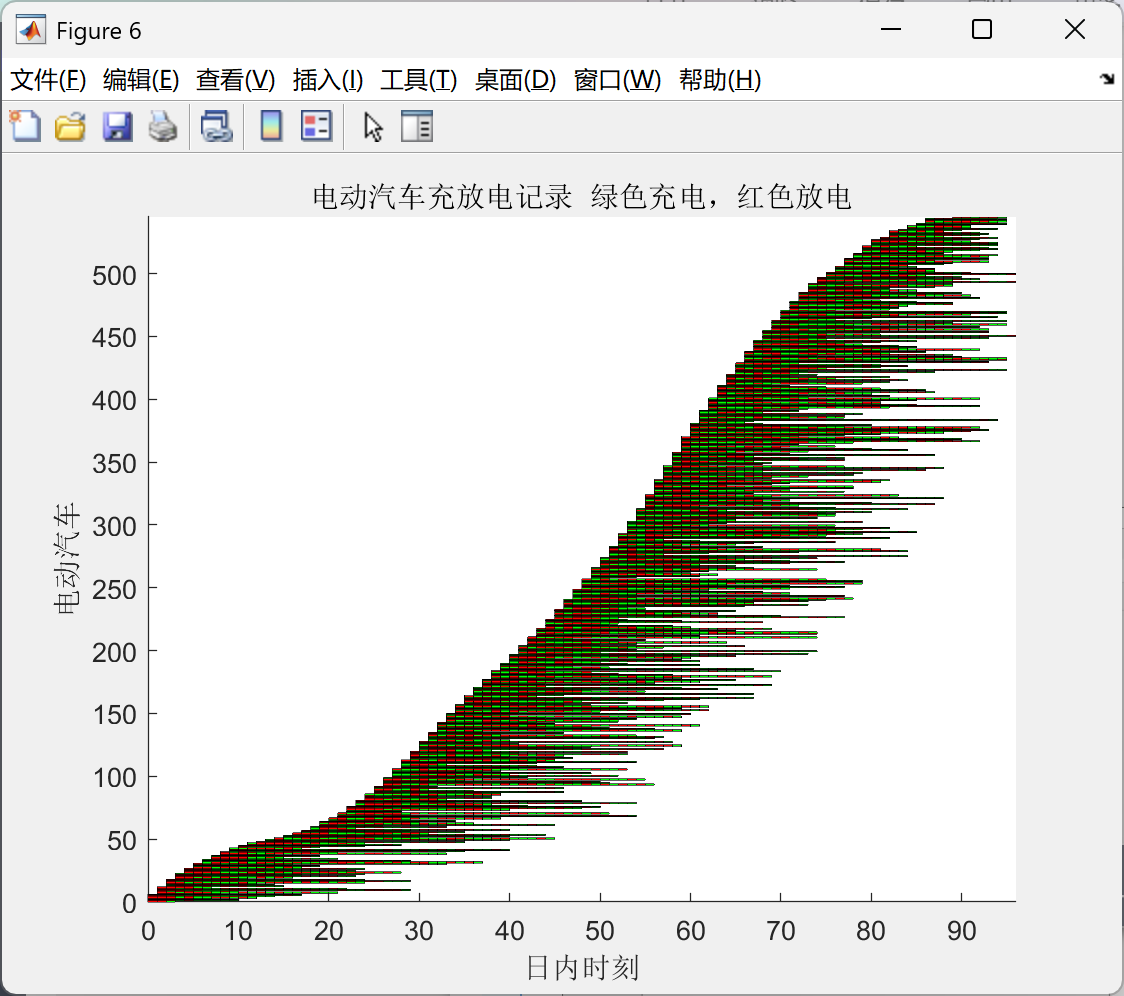This screenshot has width=1124, height=996.
Task: Click the y-axis tick label 100
Action: pyautogui.click(x=114, y=777)
